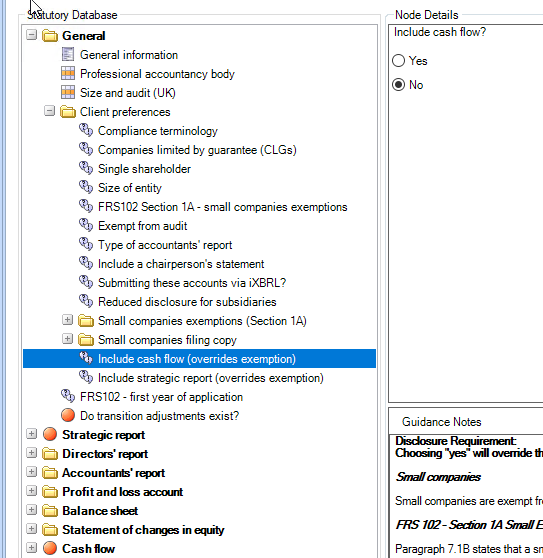Click the Client preferences folder icon
This screenshot has width=543, height=558.
(x=68, y=112)
